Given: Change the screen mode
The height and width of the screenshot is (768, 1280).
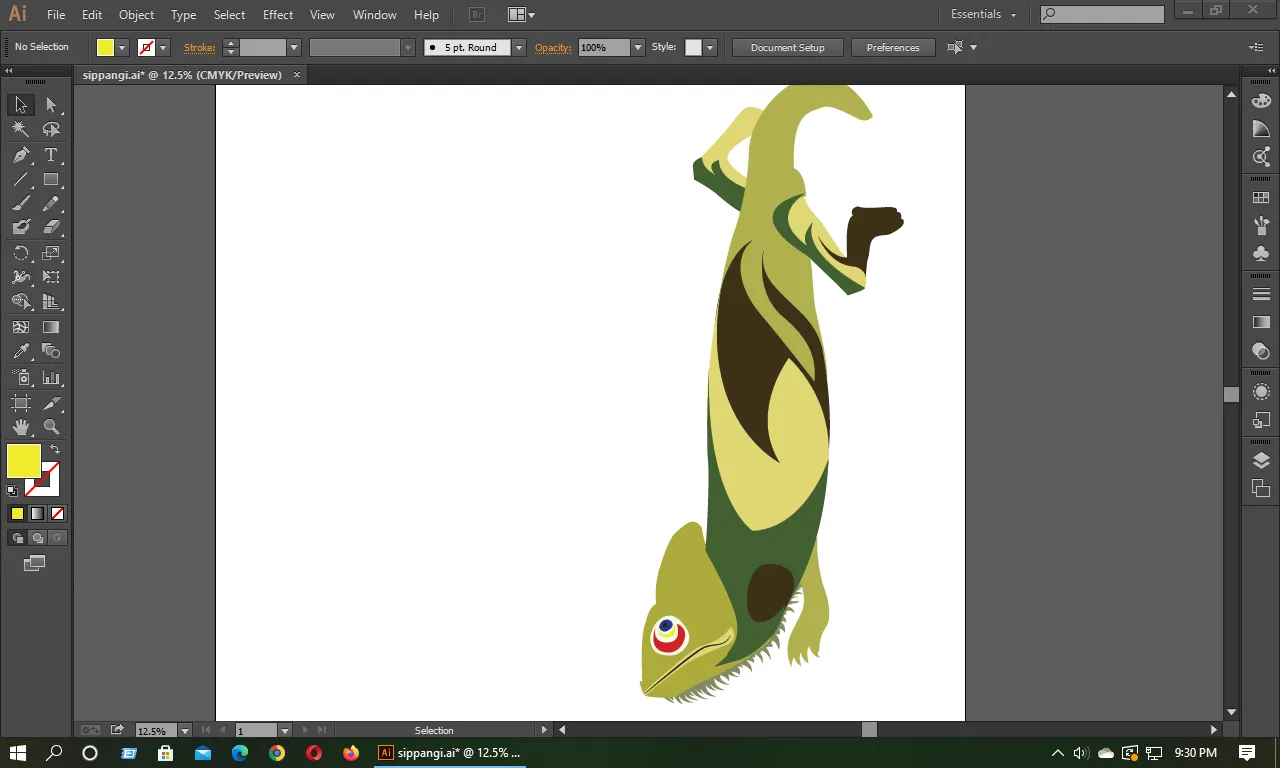Looking at the screenshot, I should coord(35,564).
